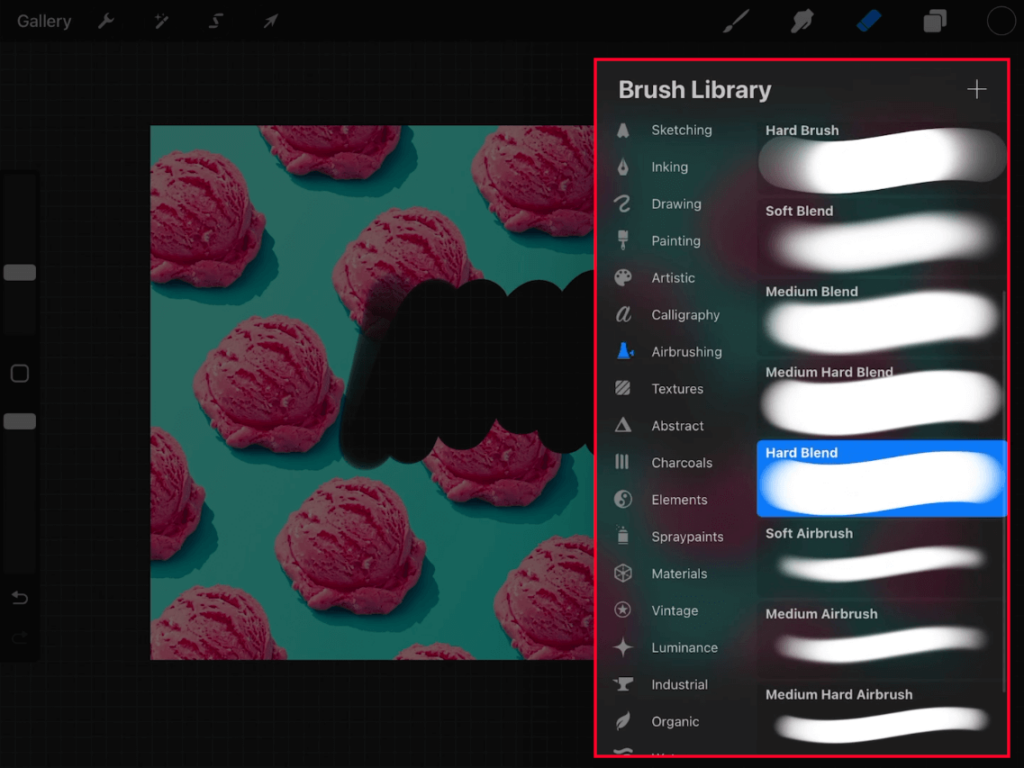The width and height of the screenshot is (1024, 768).
Task: Open the Layers panel
Action: point(934,20)
